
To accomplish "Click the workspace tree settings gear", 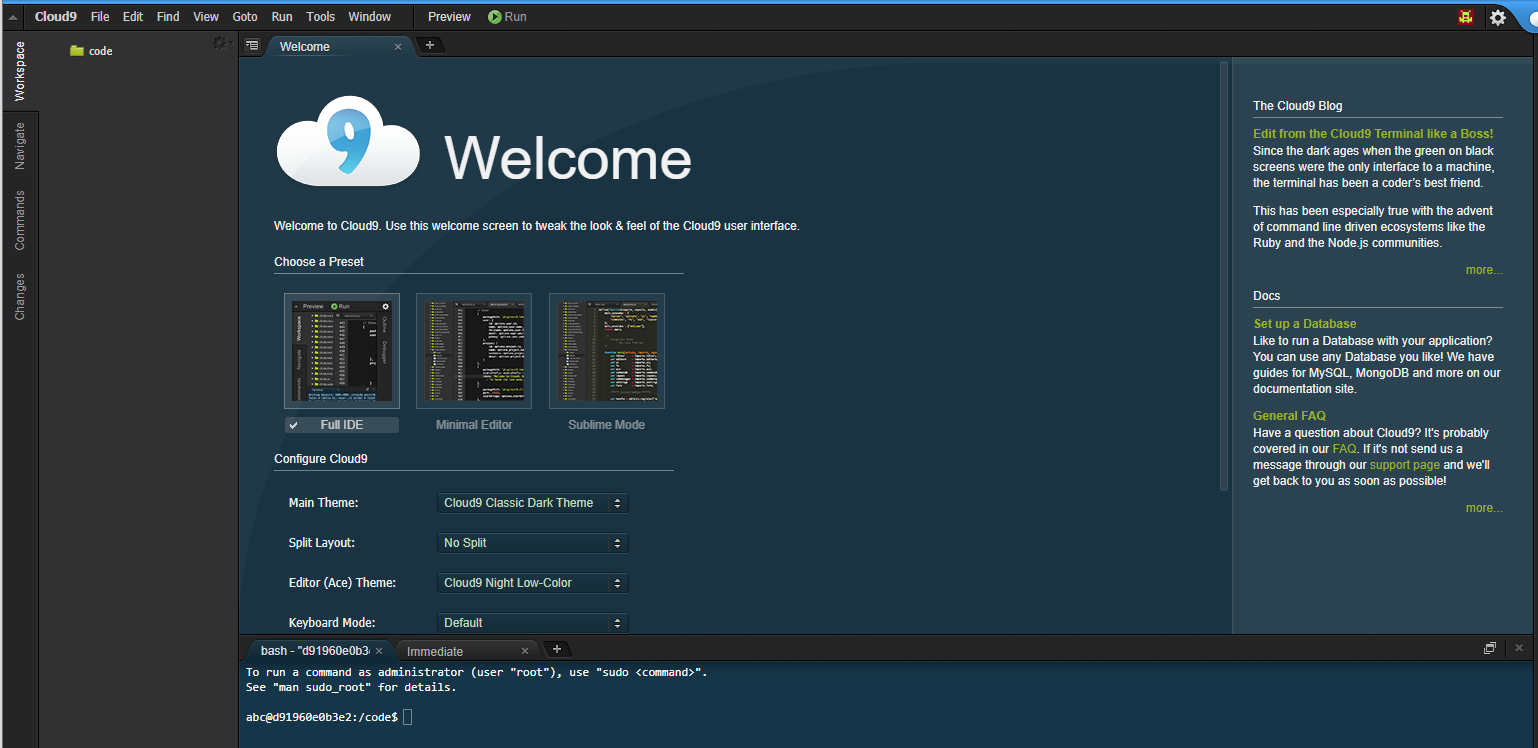I will (x=220, y=43).
